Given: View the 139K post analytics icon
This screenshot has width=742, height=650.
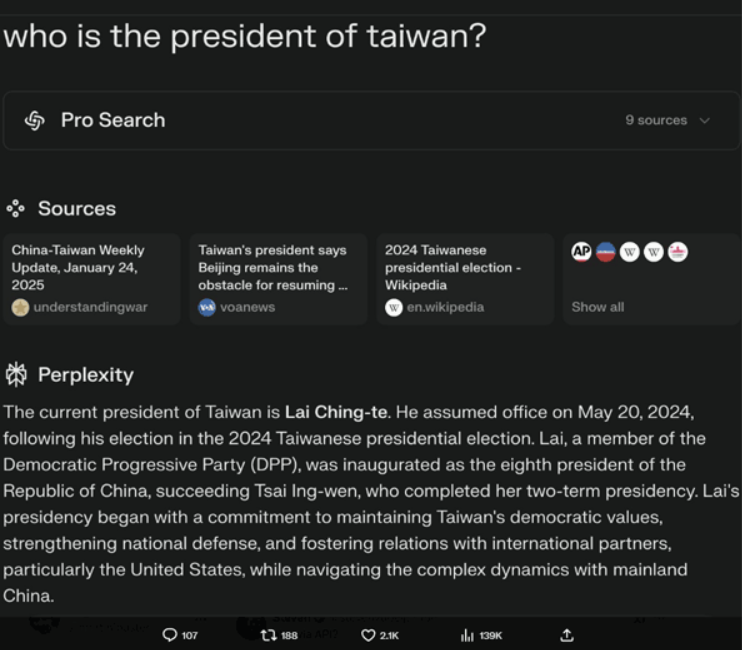Looking at the screenshot, I should point(467,635).
